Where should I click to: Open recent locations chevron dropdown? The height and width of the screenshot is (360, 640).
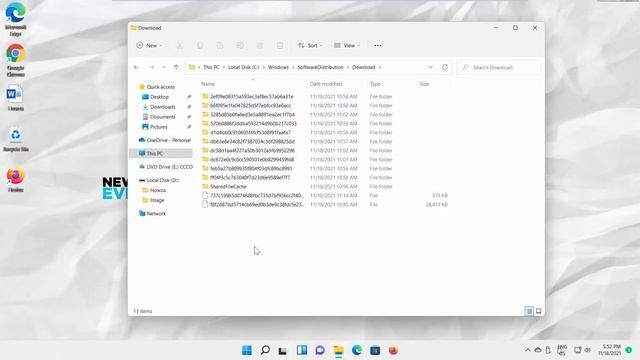pyautogui.click(x=164, y=67)
